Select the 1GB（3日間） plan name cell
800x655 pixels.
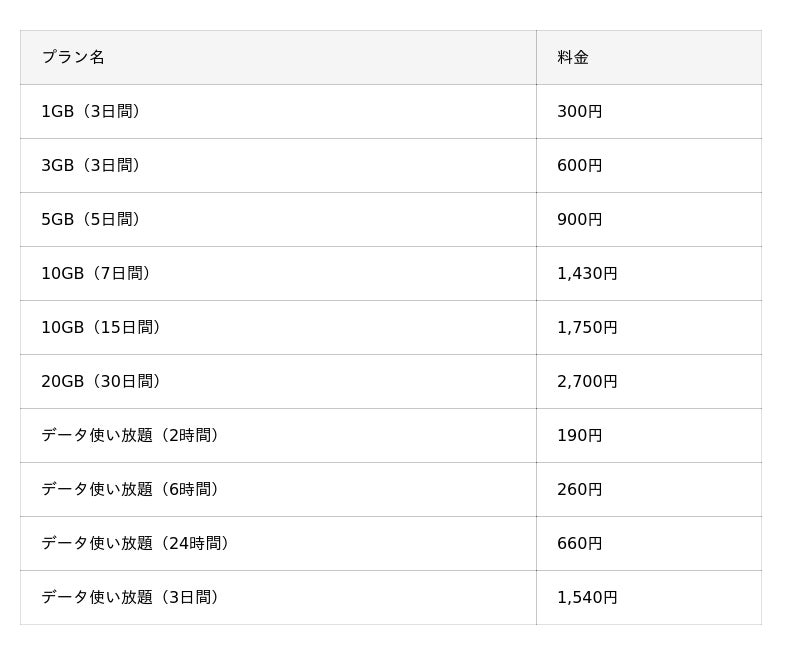point(90,111)
